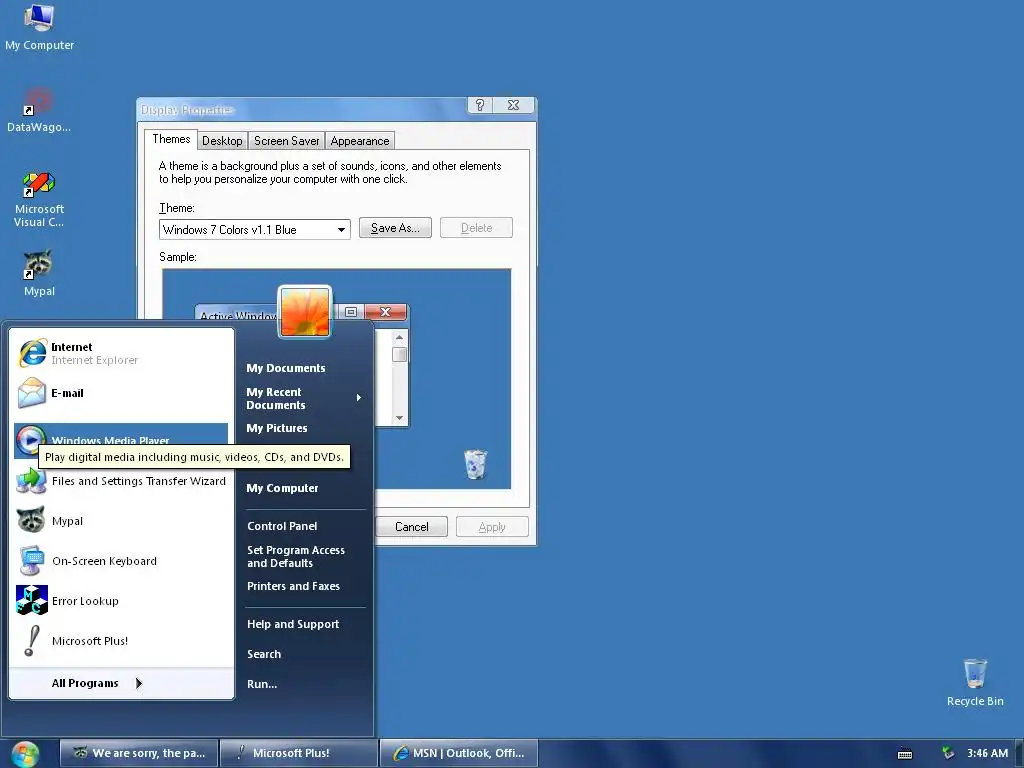The image size is (1024, 768).
Task: Click the 3:46 AM taskbar clock
Action: tap(987, 754)
